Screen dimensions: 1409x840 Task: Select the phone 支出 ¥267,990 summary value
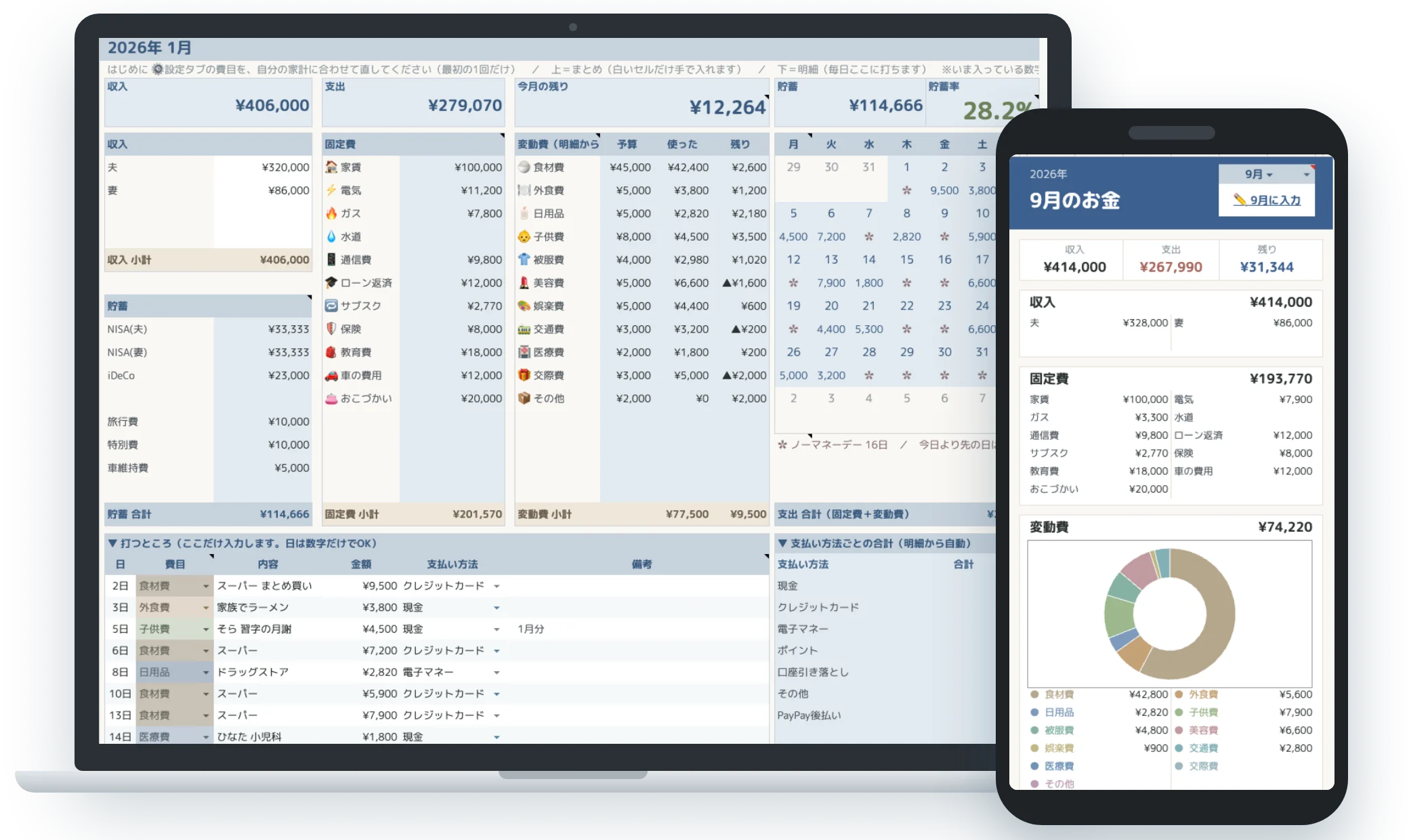[x=1171, y=267]
